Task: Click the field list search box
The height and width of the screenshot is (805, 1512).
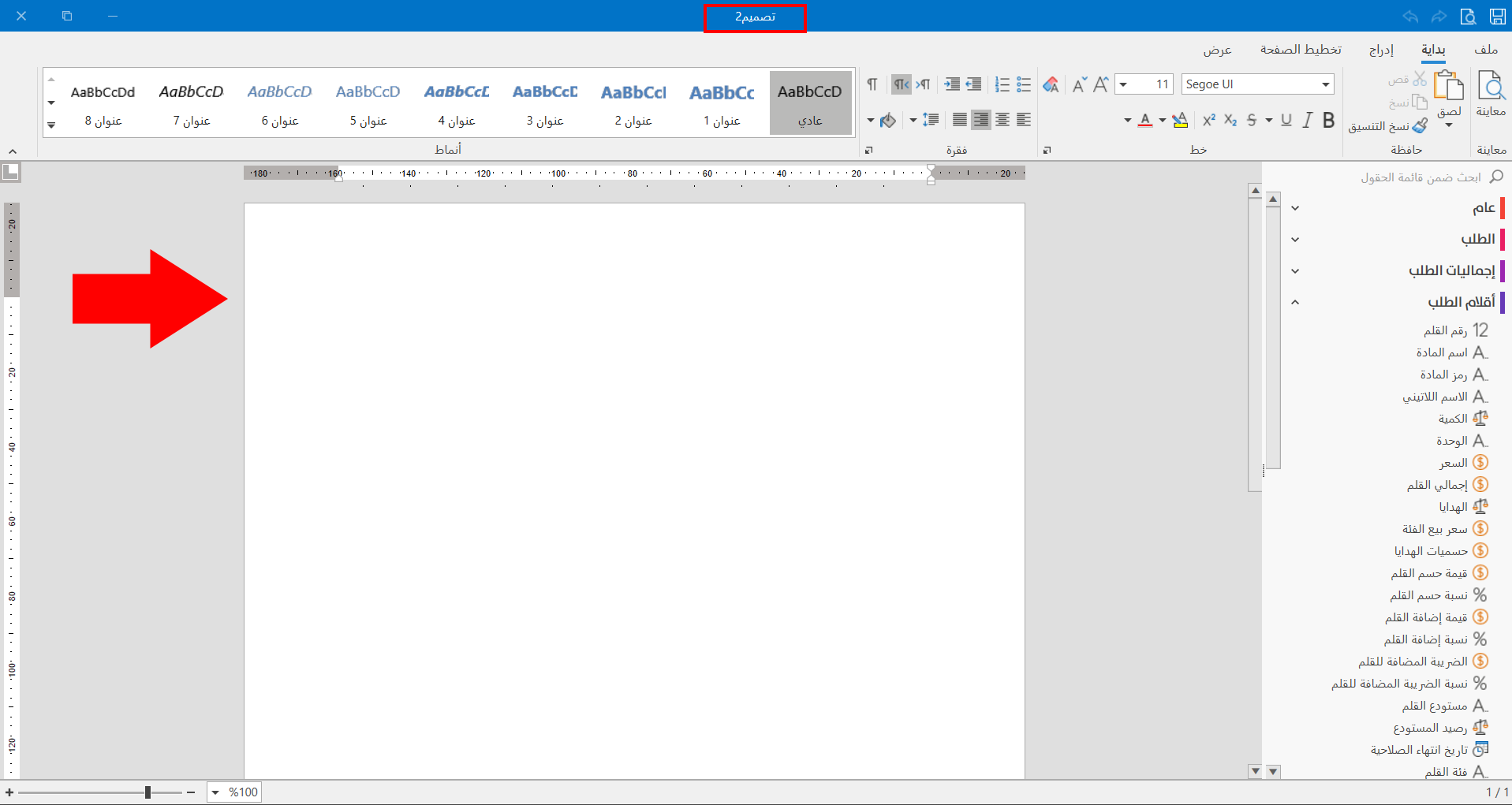Action: pos(1420,177)
